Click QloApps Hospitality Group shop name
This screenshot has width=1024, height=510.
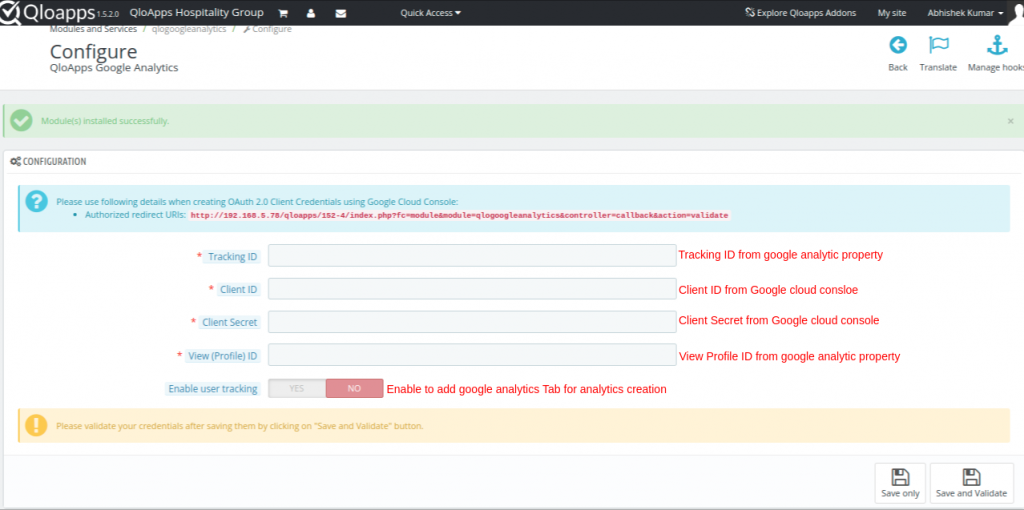coord(197,12)
